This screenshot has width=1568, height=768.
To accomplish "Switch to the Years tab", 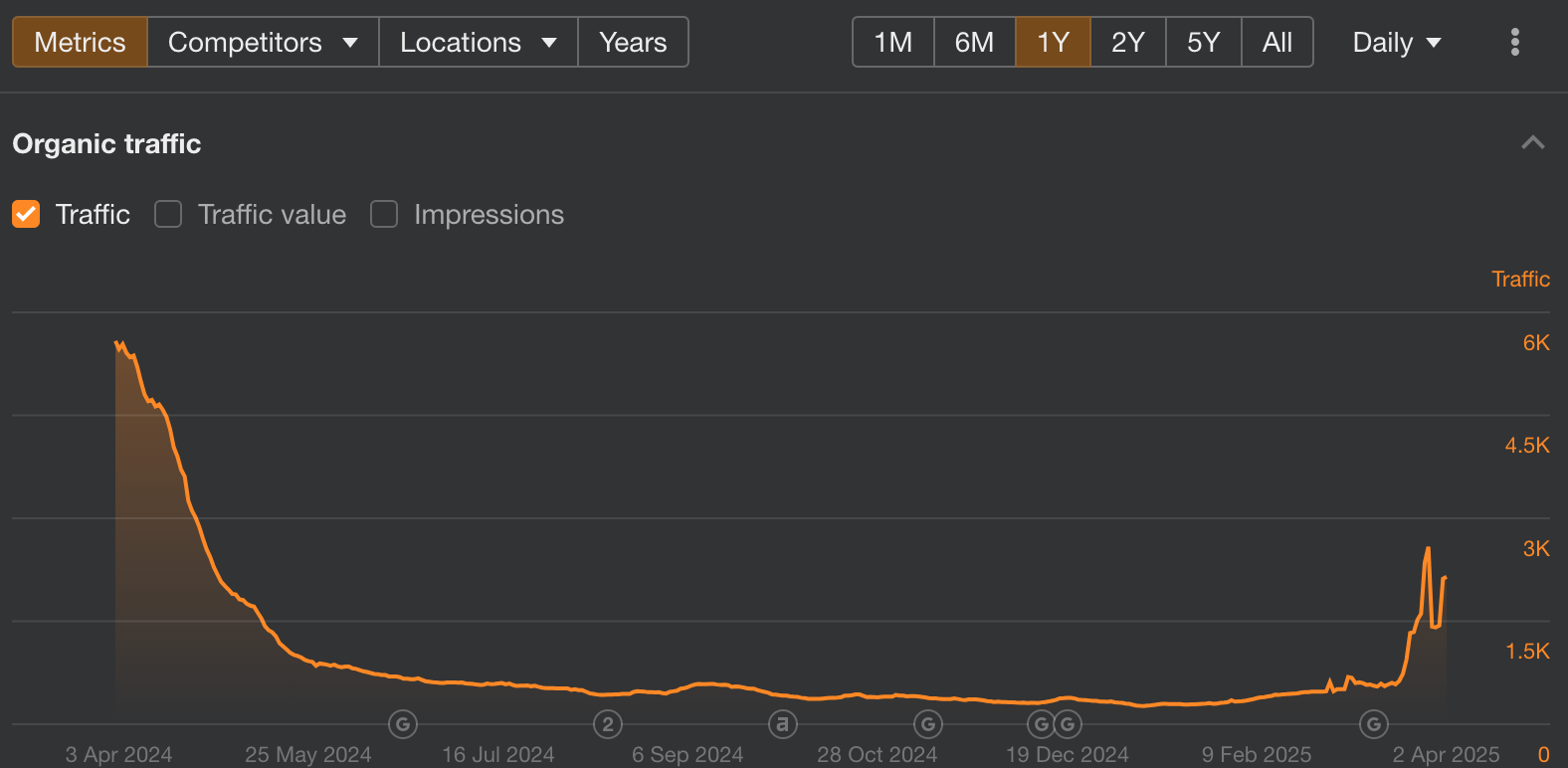I will coord(633,42).
